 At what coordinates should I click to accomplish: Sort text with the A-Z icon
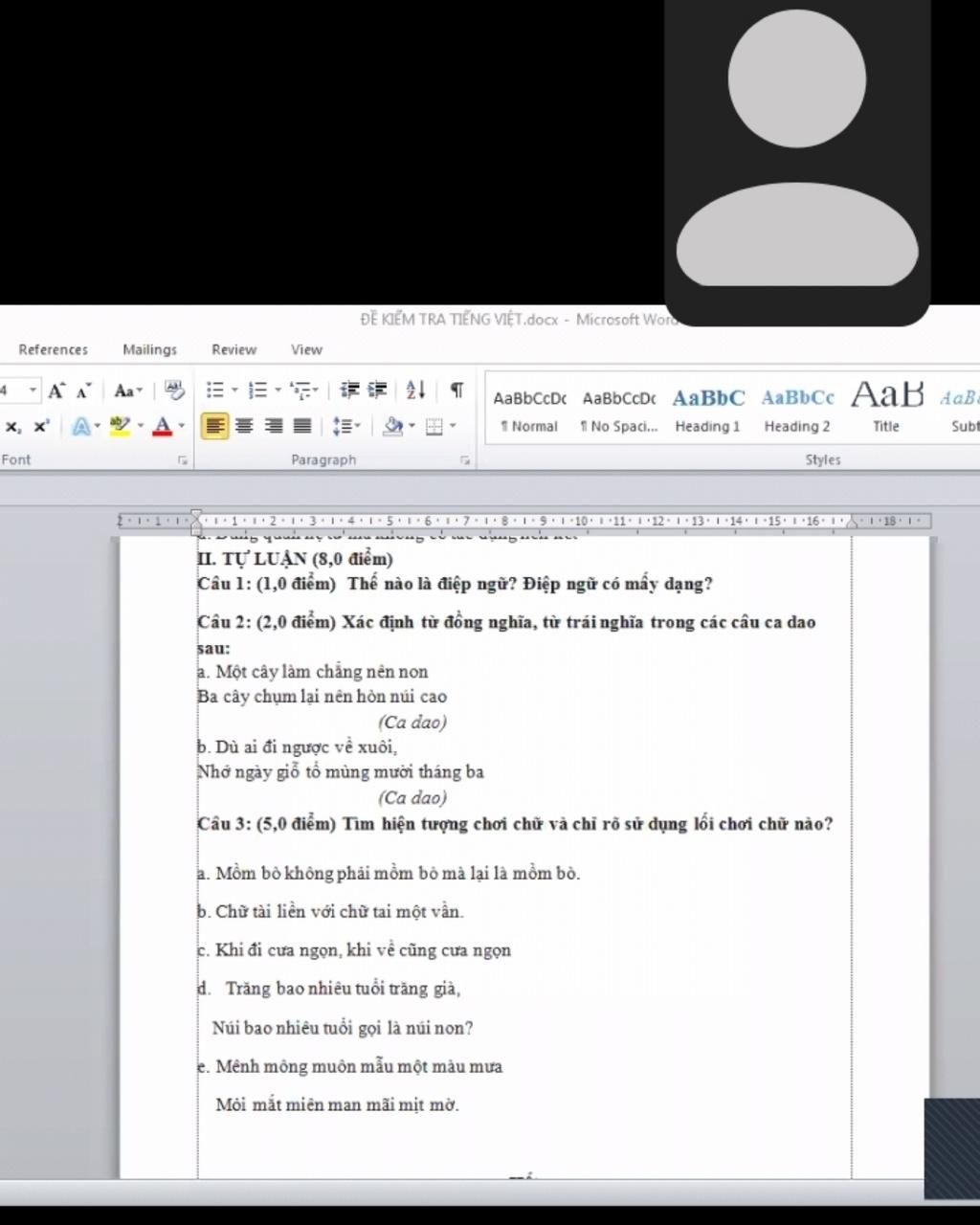[x=415, y=390]
